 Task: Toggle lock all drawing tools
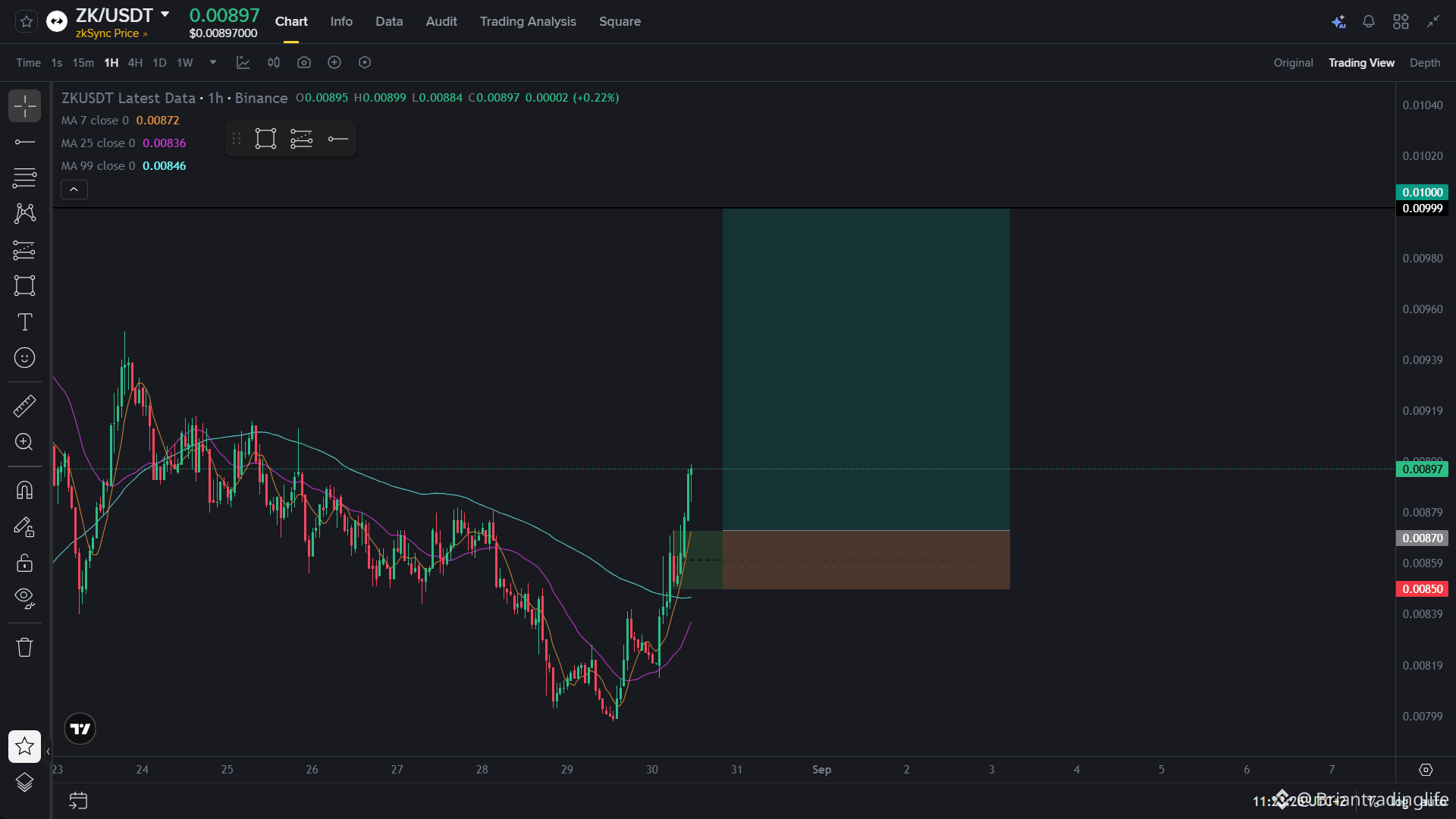pos(24,563)
